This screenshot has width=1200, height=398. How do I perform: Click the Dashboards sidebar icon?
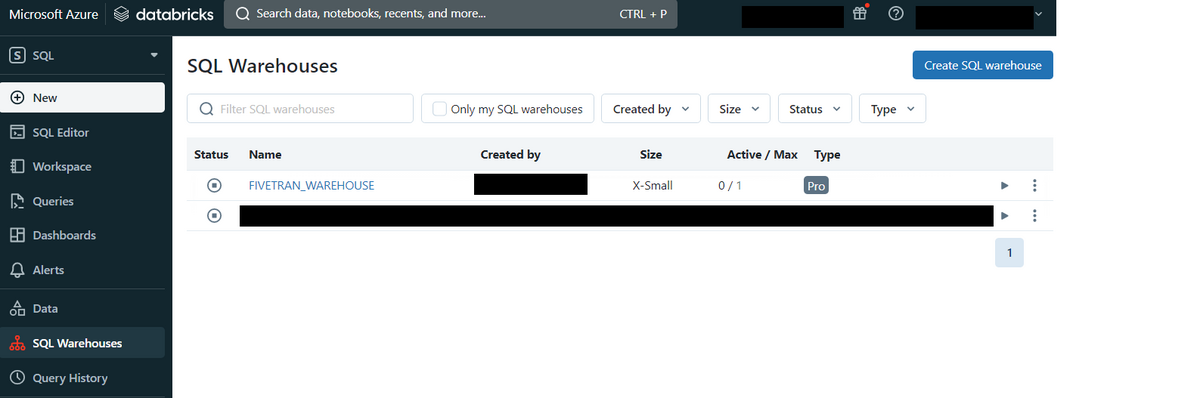click(17, 235)
